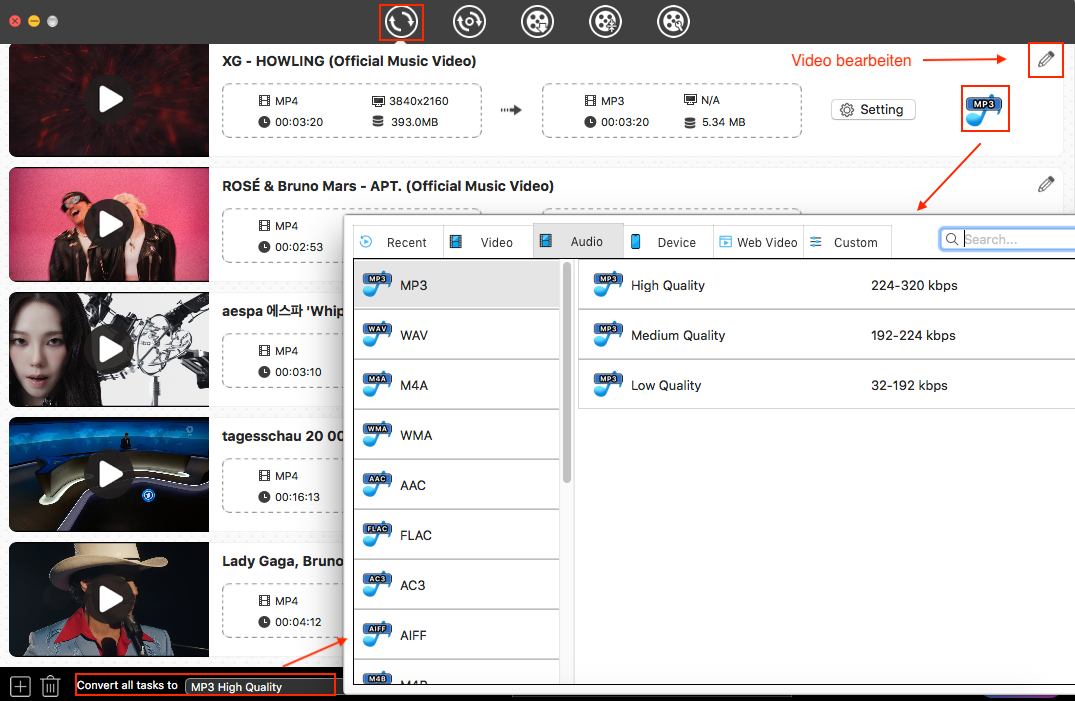This screenshot has width=1075, height=701.
Task: Play the aespa Whiplash video thumbnail
Action: tap(110, 348)
